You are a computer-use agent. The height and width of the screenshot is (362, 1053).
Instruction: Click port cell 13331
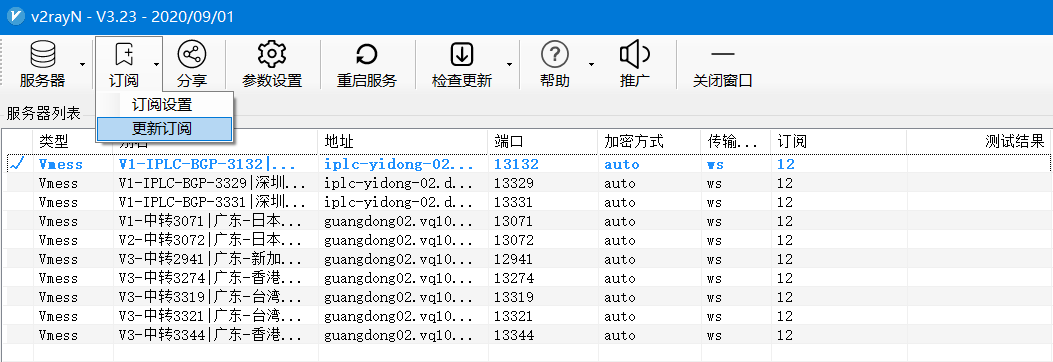point(514,202)
